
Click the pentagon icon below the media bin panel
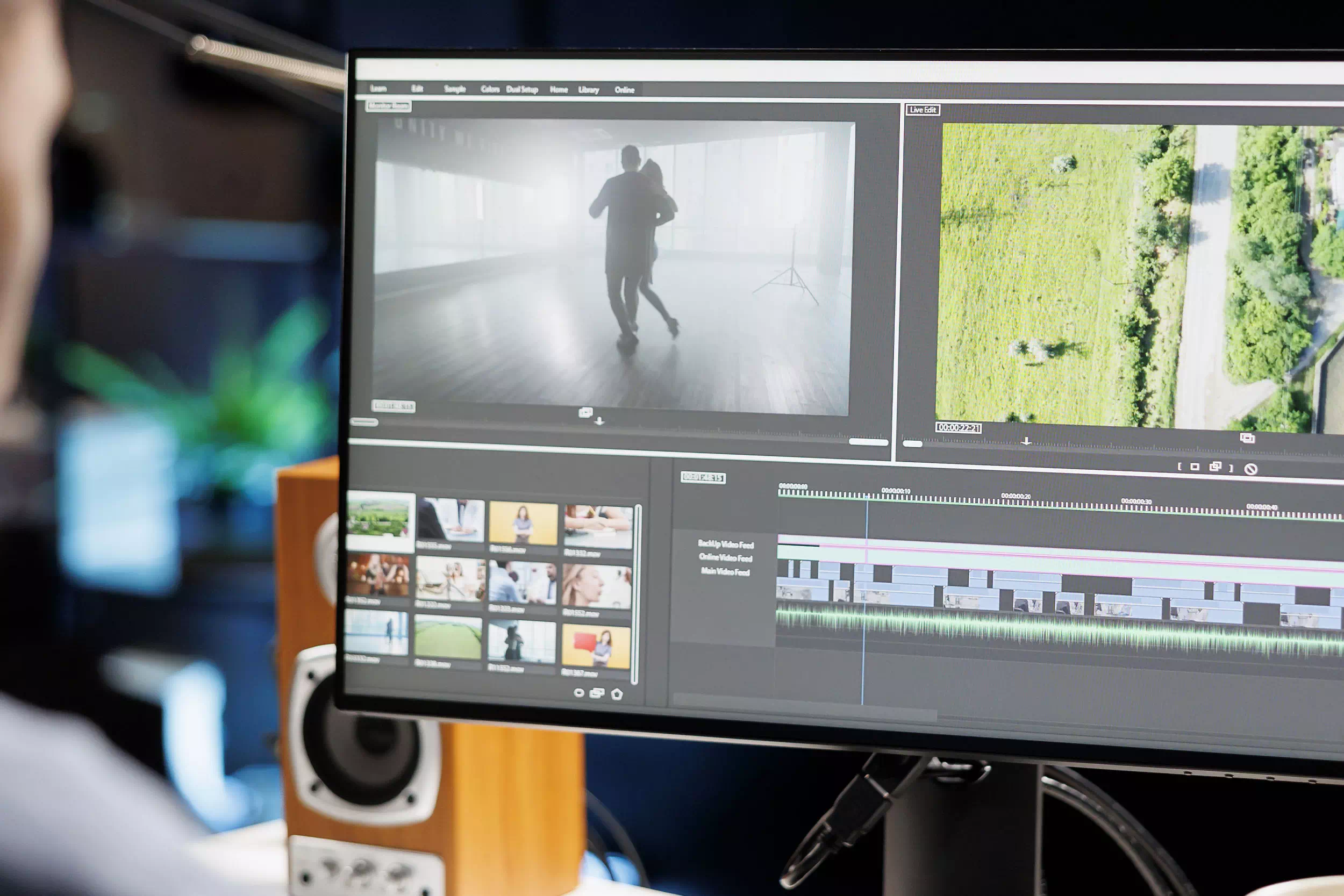pyautogui.click(x=618, y=695)
